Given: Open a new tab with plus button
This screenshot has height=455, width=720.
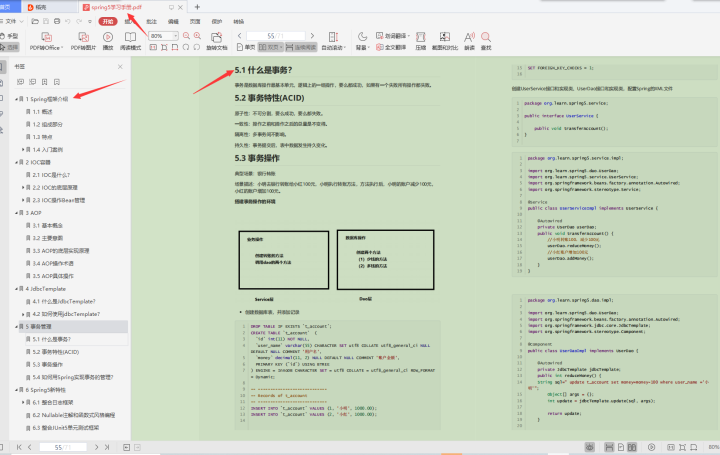Looking at the screenshot, I should (x=197, y=7).
